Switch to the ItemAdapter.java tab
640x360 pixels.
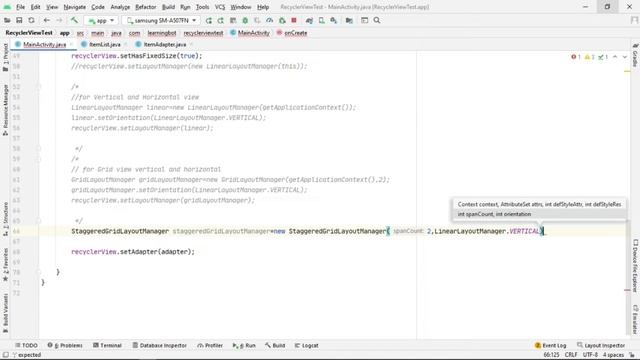tap(164, 44)
